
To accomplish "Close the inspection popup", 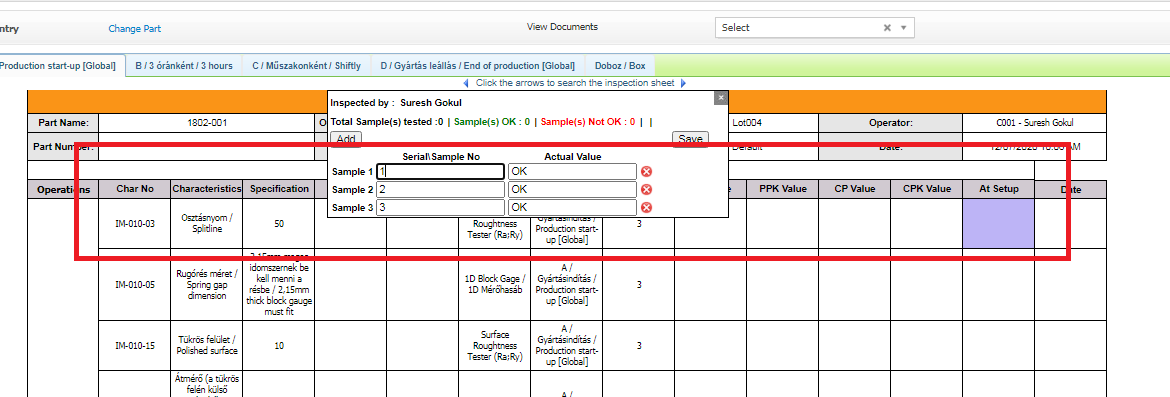I will [x=720, y=97].
